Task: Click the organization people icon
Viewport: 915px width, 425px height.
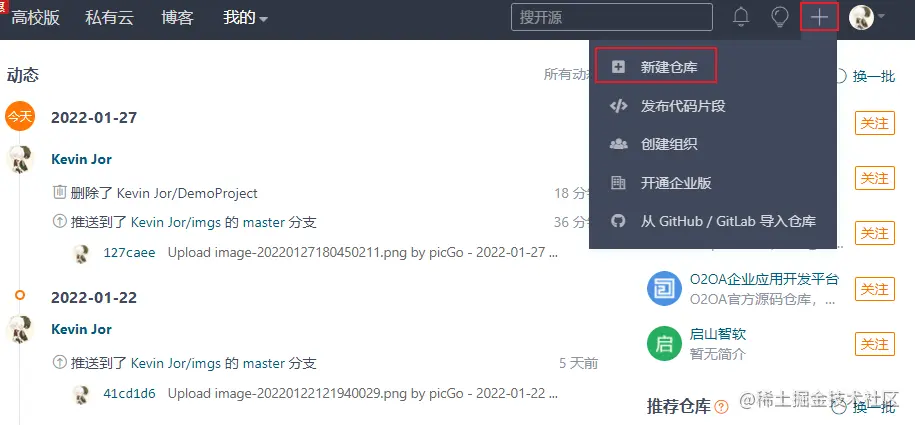Action: (x=618, y=144)
